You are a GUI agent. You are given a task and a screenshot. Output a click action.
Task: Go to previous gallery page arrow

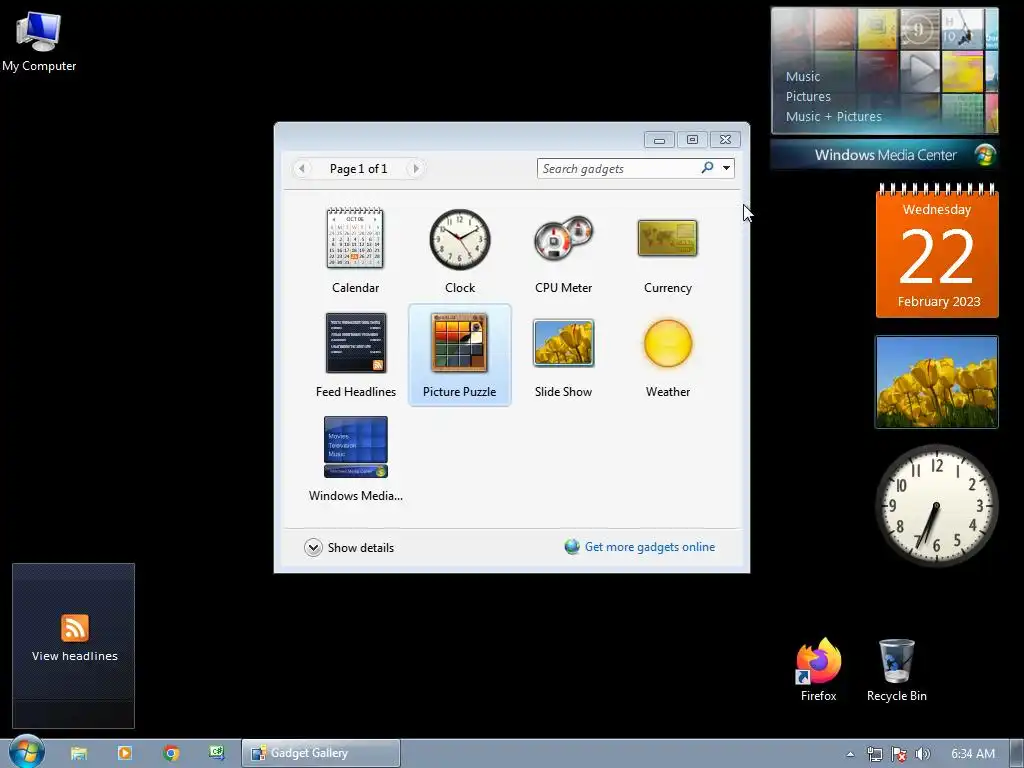coord(301,168)
